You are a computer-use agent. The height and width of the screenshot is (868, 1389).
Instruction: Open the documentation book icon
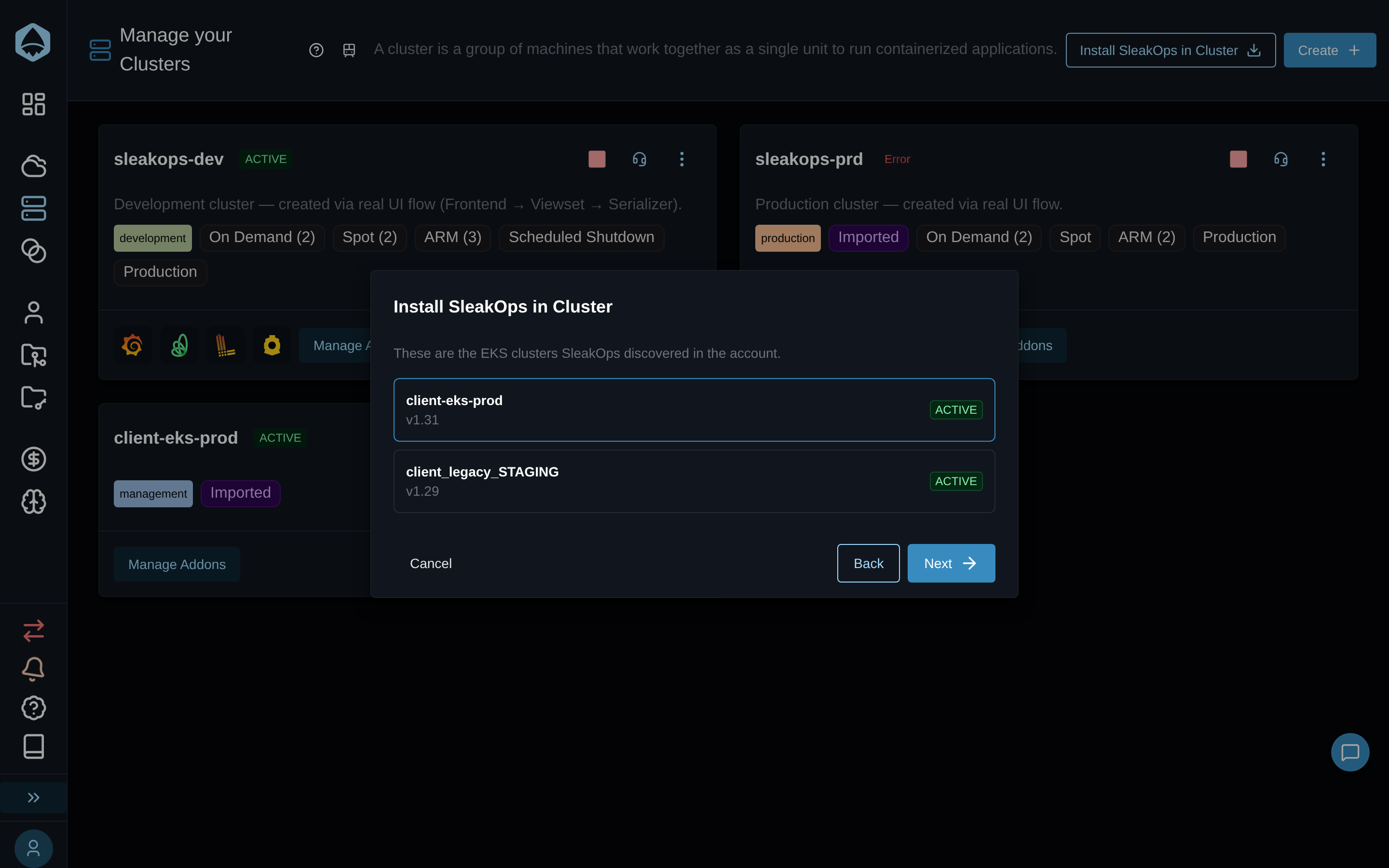[x=33, y=746]
